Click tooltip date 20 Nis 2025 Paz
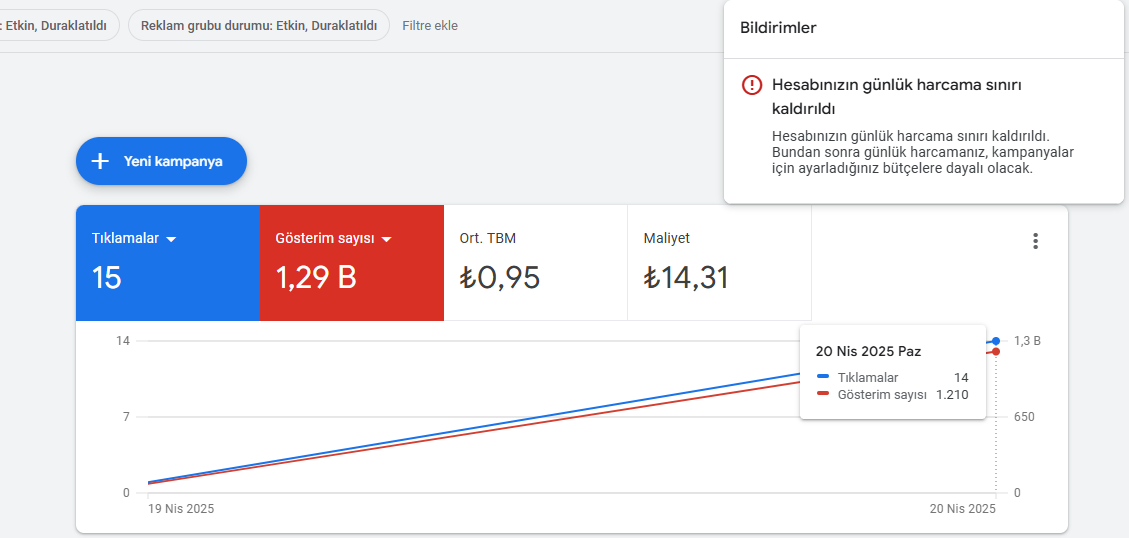The image size is (1129, 538). 868,351
